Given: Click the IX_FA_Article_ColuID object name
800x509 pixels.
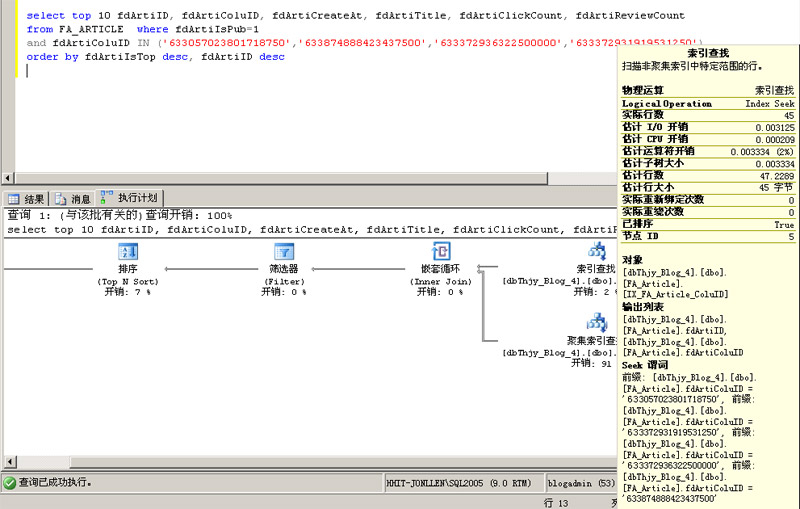Looking at the screenshot, I should [676, 294].
